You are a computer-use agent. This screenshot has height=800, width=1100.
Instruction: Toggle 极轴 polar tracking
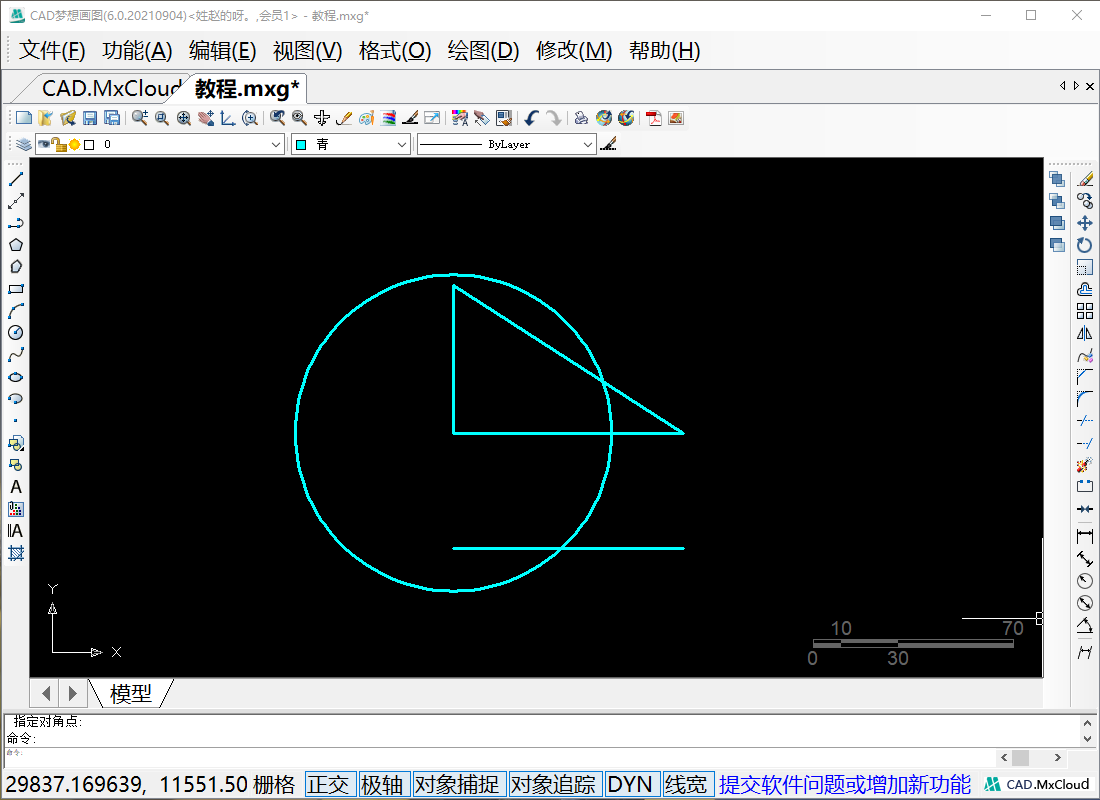pos(382,784)
